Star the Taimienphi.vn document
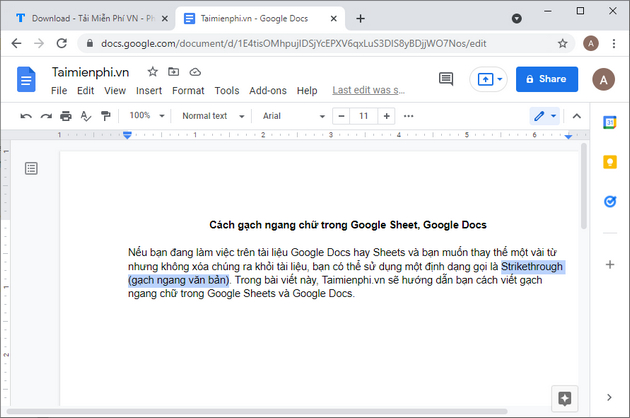630x418 pixels. tap(152, 72)
